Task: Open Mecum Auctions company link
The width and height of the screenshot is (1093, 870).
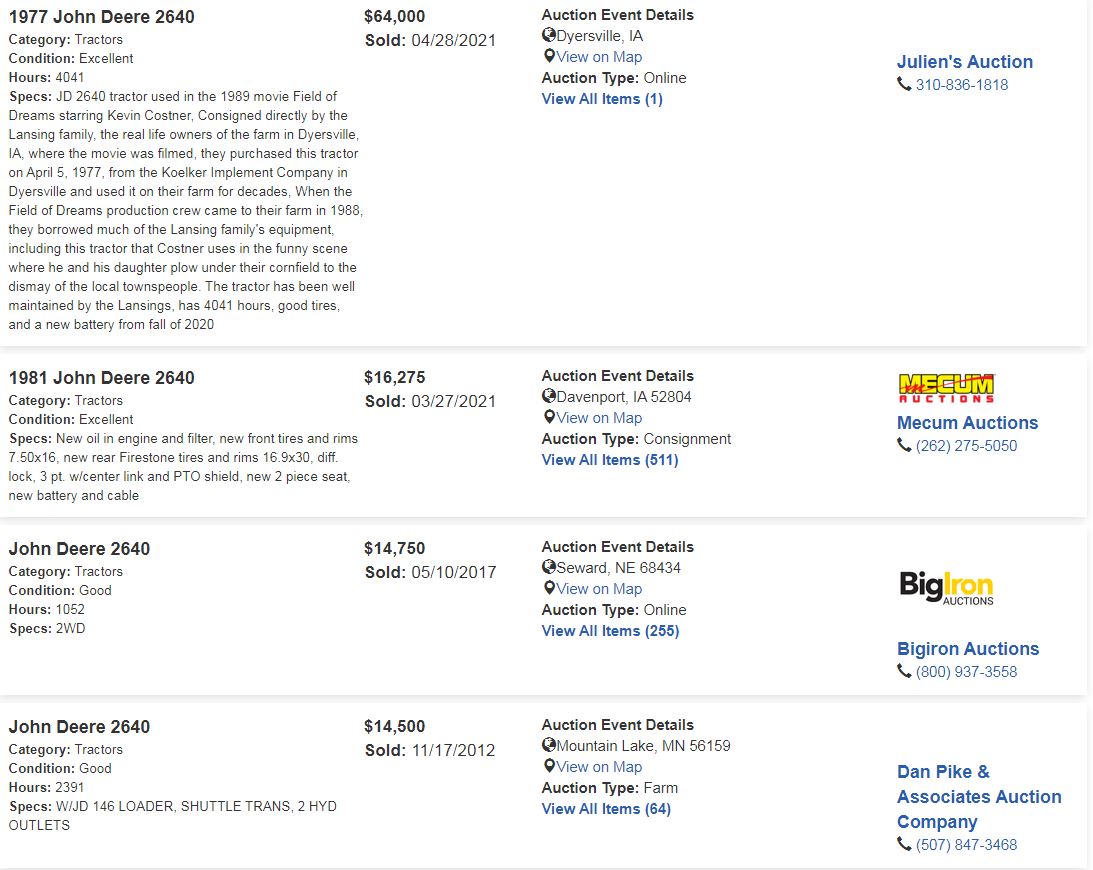Action: click(968, 422)
